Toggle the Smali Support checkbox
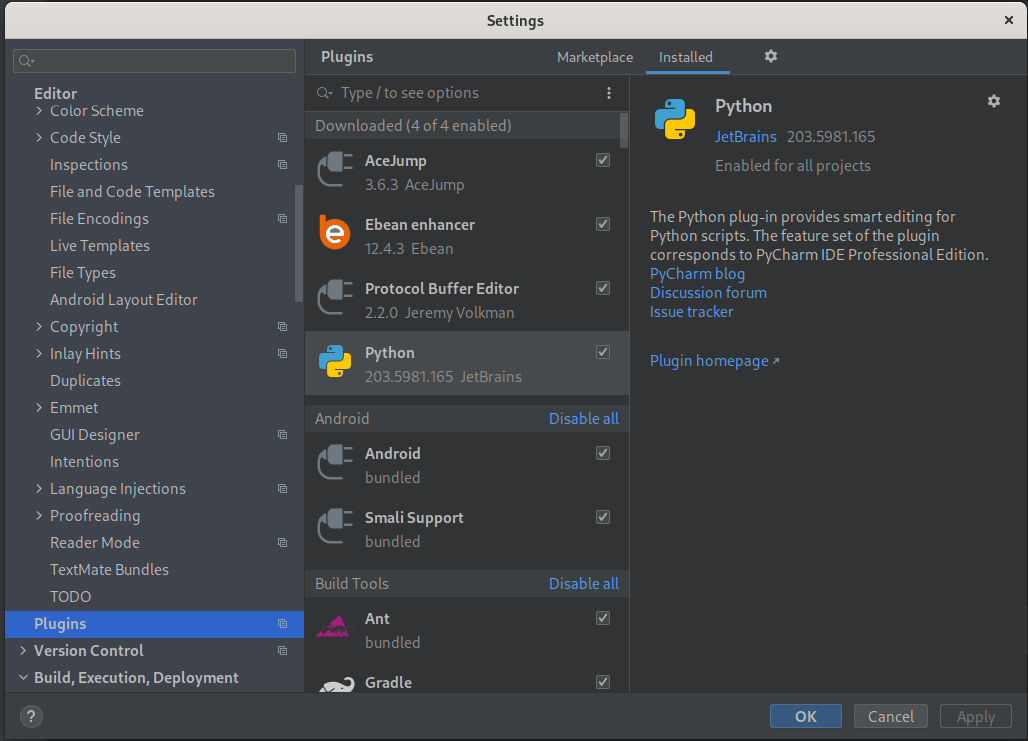 pyautogui.click(x=603, y=517)
